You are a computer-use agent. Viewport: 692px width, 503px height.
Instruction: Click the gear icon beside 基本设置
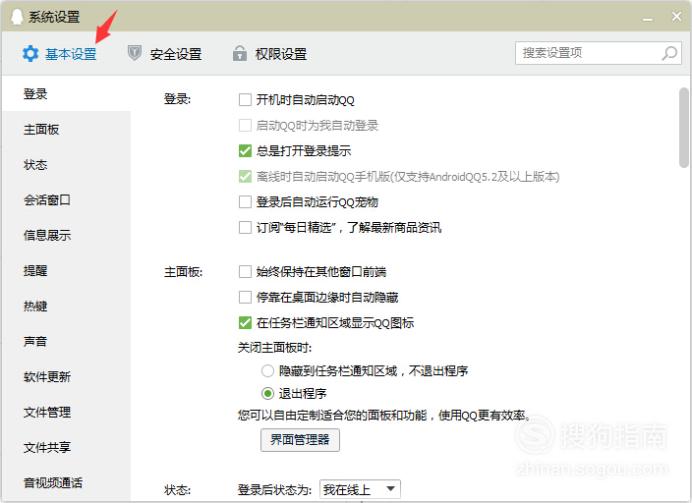point(30,54)
